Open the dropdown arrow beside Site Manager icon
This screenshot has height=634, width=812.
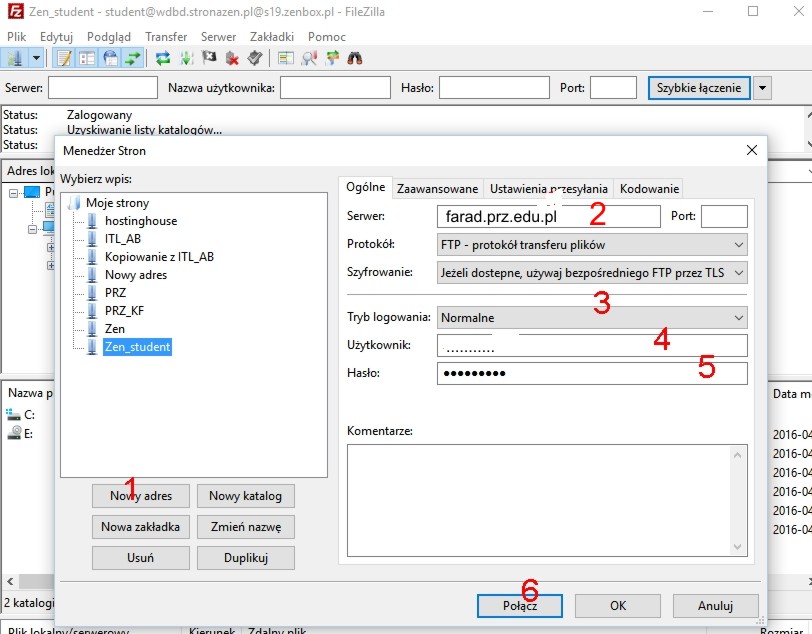coord(36,58)
